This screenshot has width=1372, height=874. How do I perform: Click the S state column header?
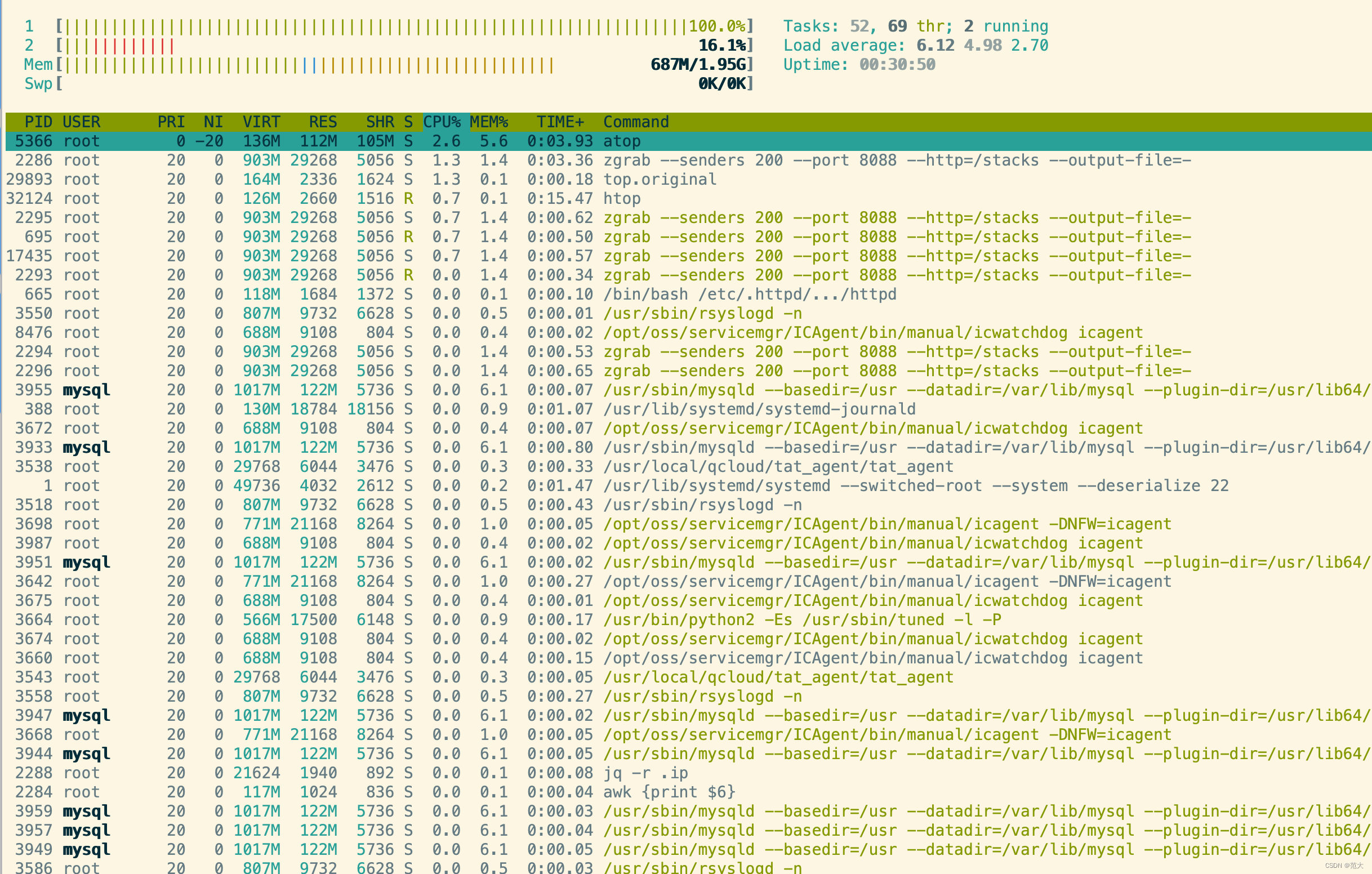tap(408, 122)
